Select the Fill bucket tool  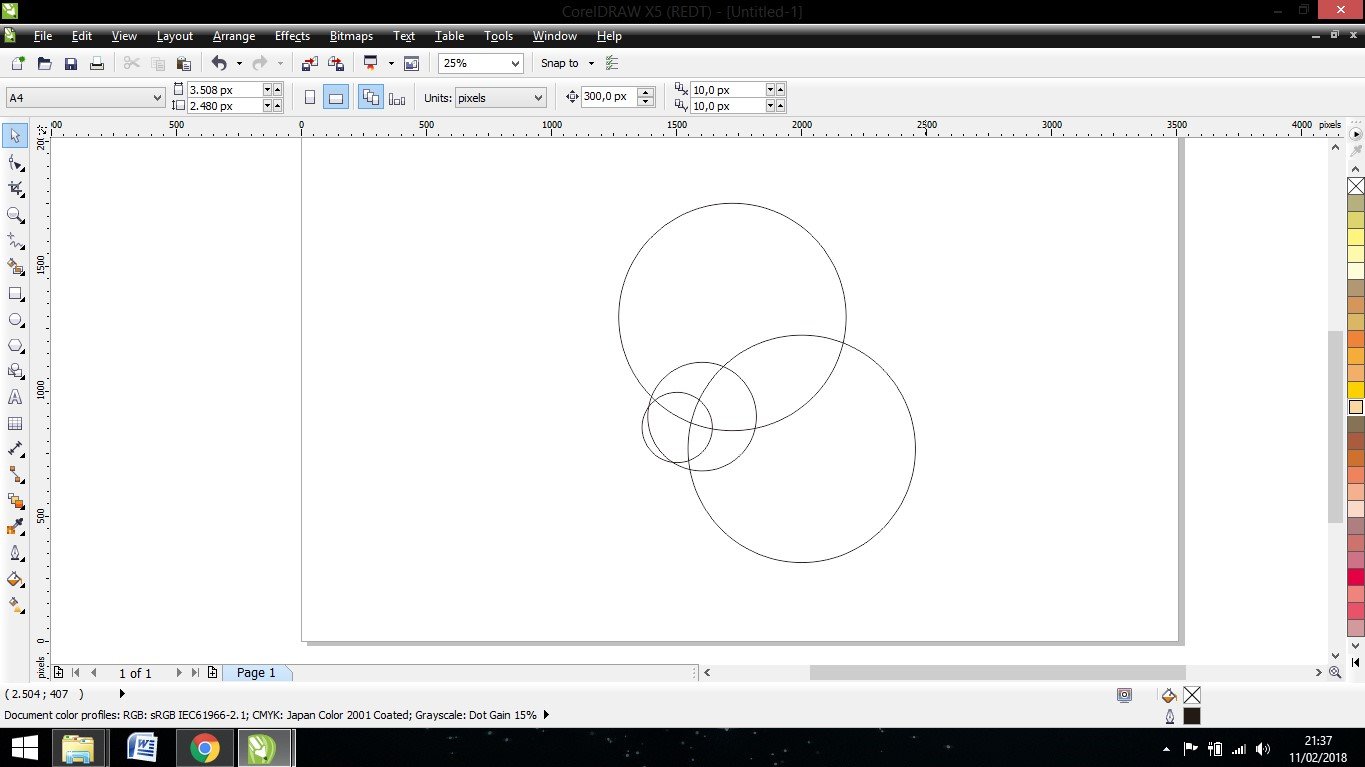point(15,579)
